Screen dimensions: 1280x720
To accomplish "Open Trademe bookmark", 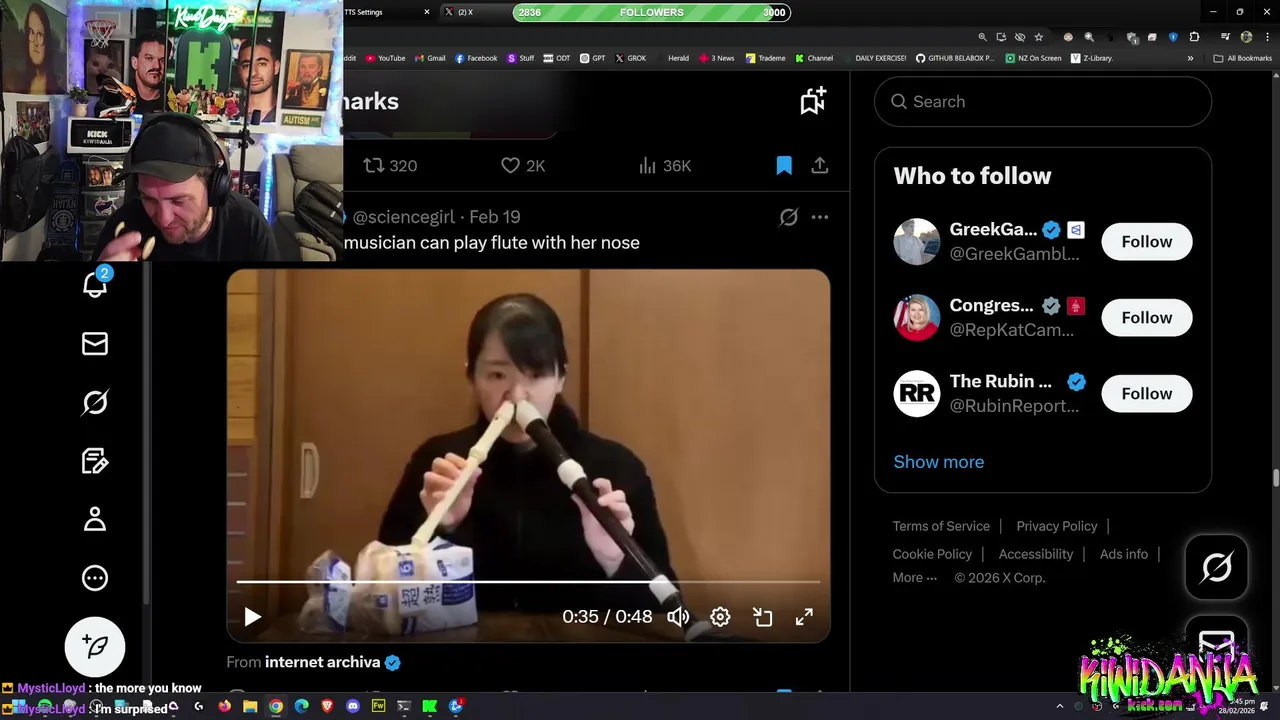I will point(766,58).
